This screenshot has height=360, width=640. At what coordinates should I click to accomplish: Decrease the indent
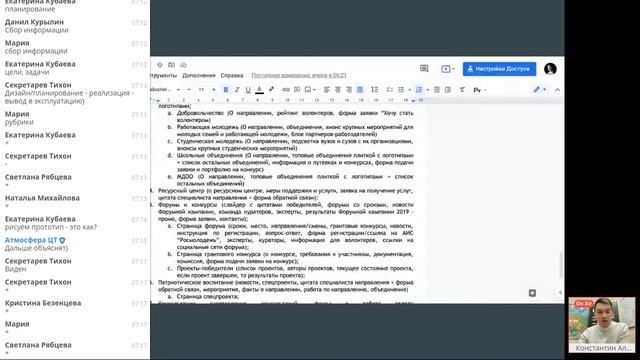[x=436, y=90]
